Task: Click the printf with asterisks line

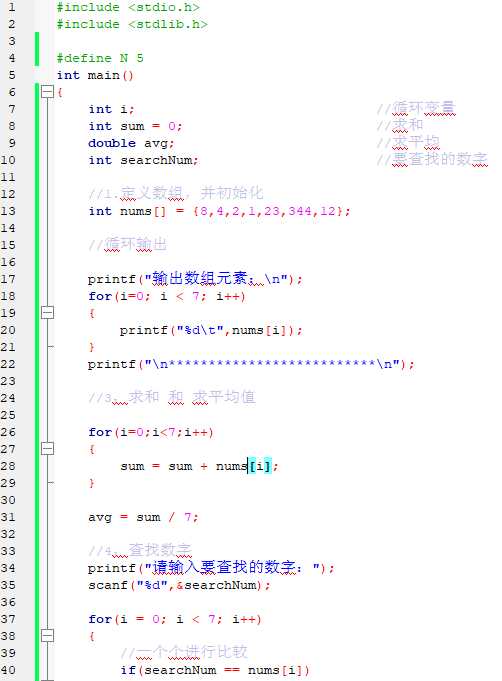Action: (251, 364)
